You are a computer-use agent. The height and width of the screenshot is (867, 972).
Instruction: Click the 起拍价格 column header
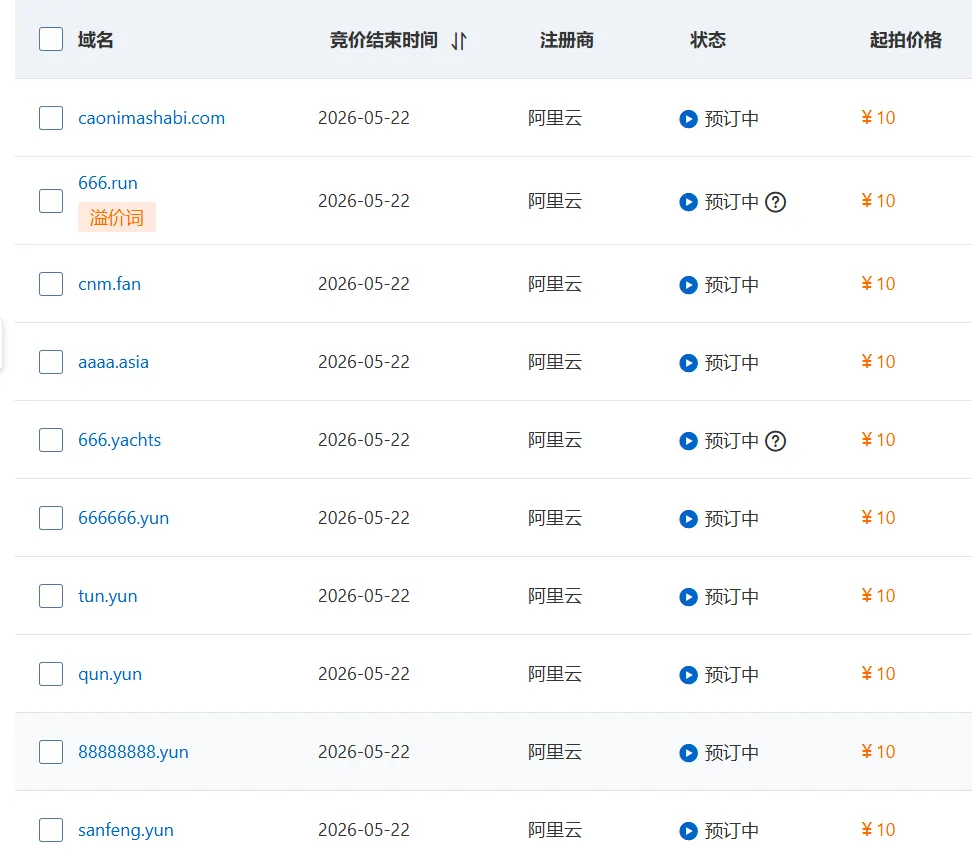click(x=906, y=40)
